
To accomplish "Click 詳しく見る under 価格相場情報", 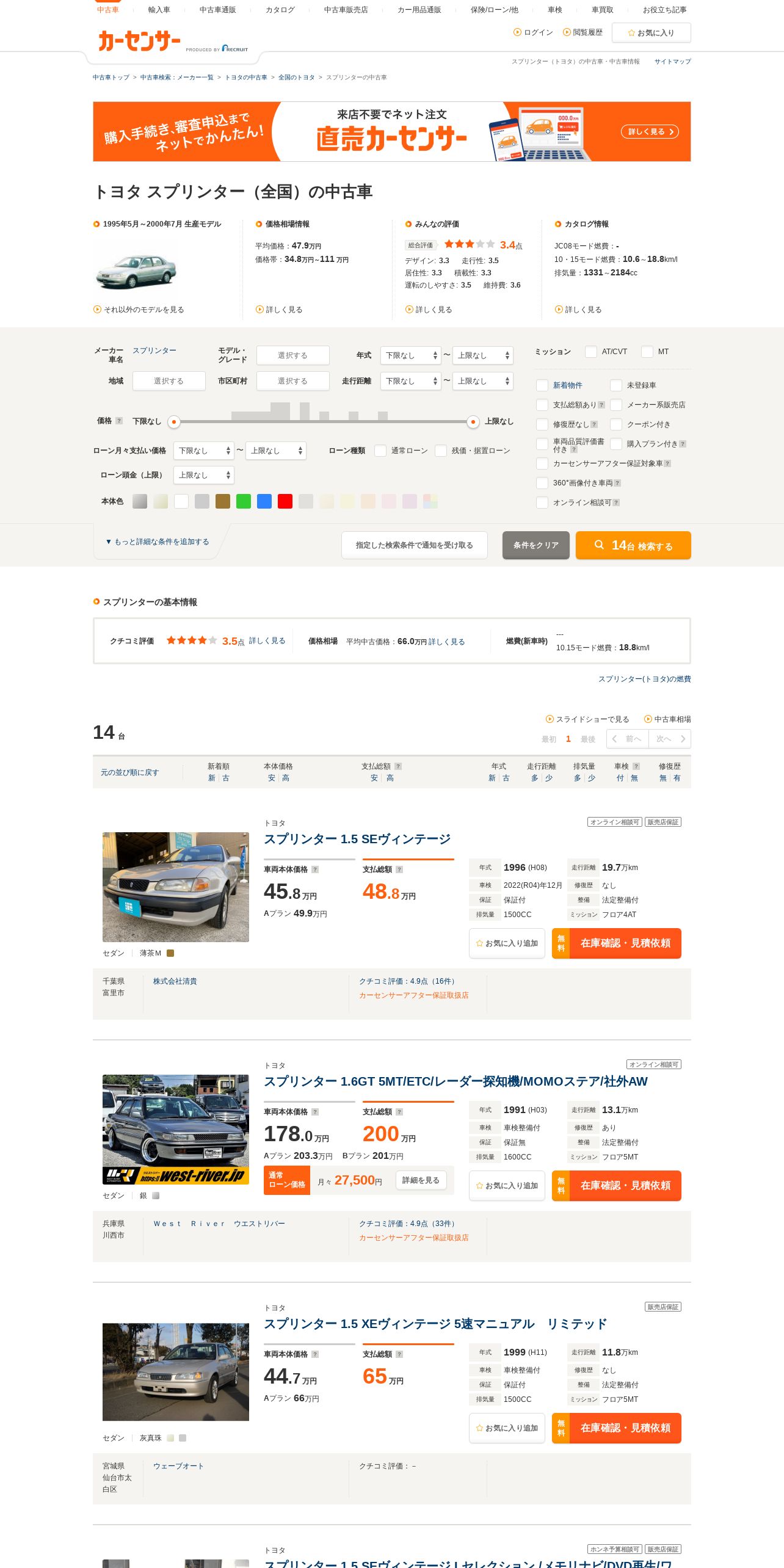I will (x=279, y=310).
